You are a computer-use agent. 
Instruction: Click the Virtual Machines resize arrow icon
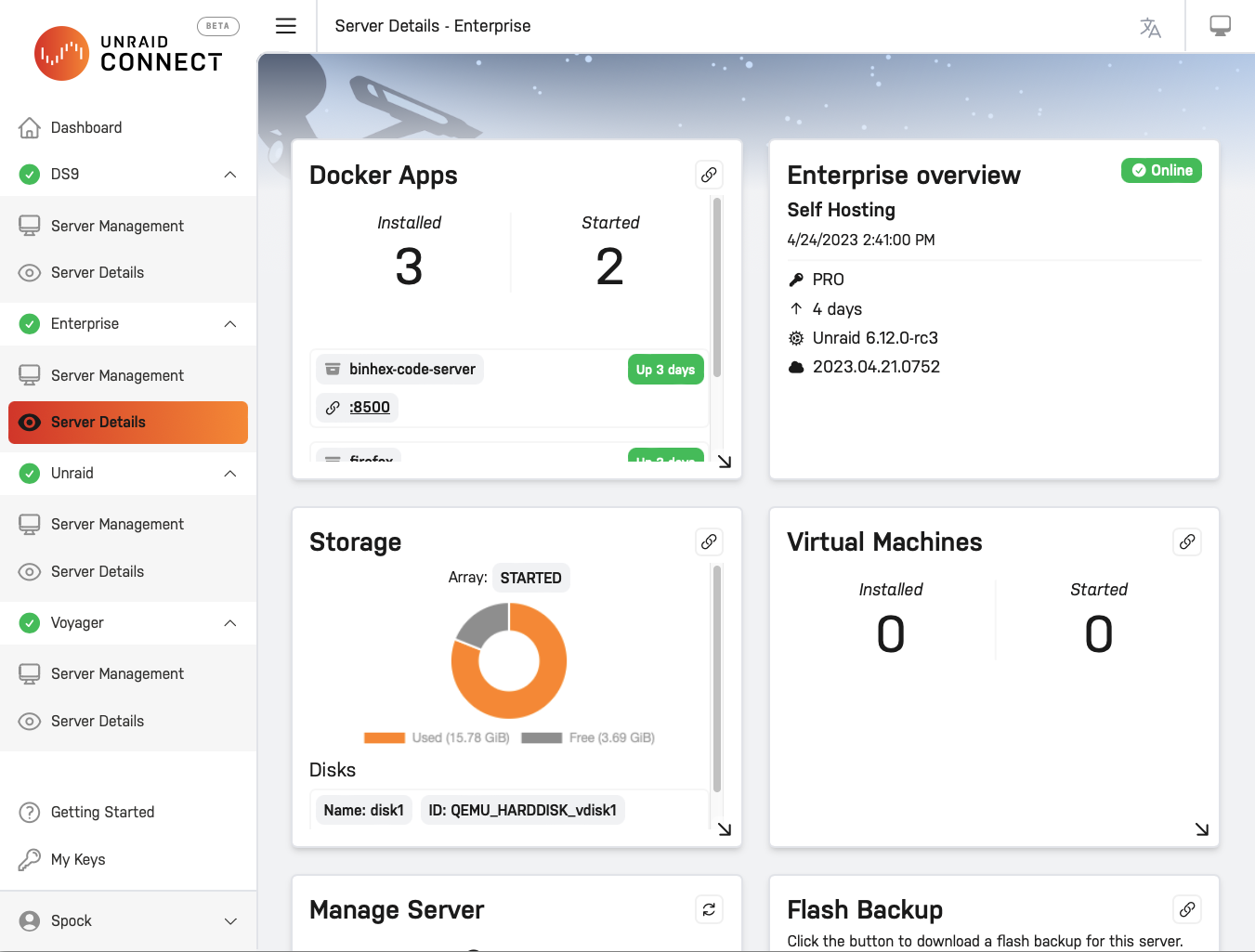(1202, 829)
